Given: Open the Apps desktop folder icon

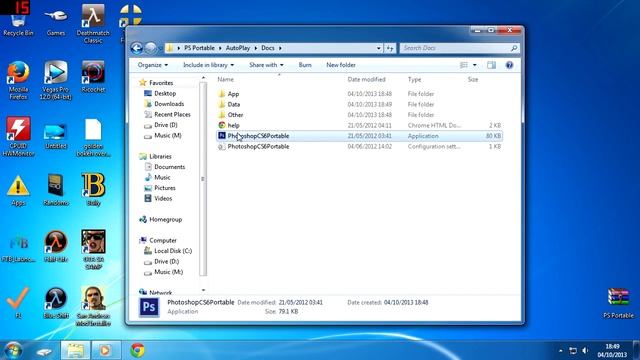Looking at the screenshot, I should 18,190.
